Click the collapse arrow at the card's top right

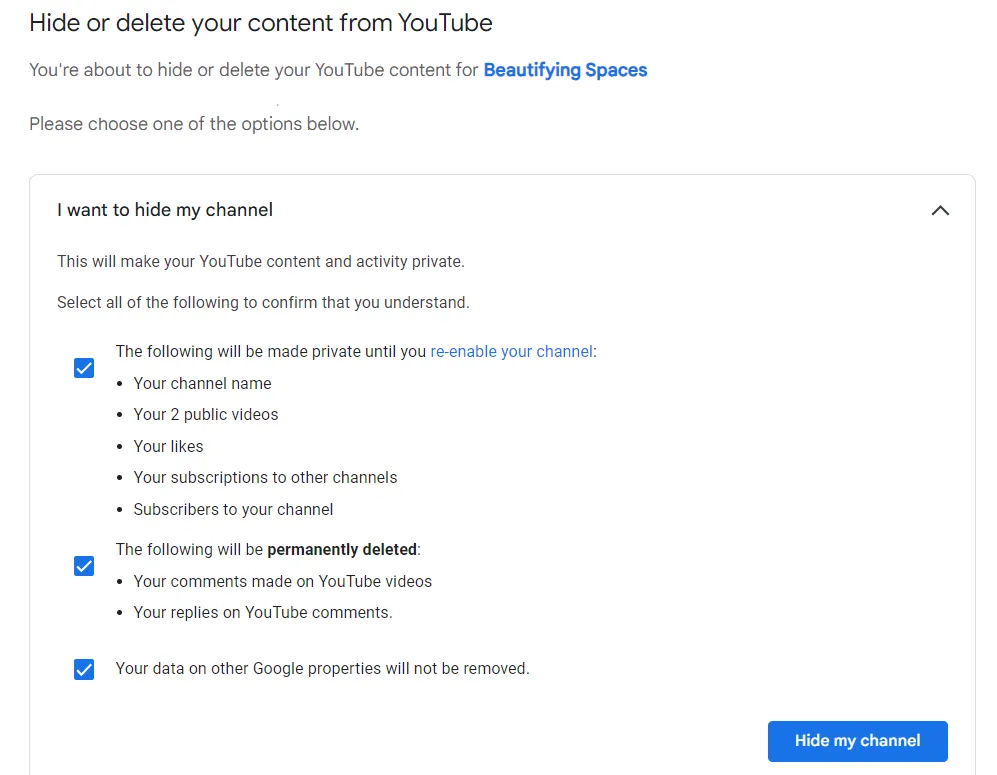coord(940,210)
